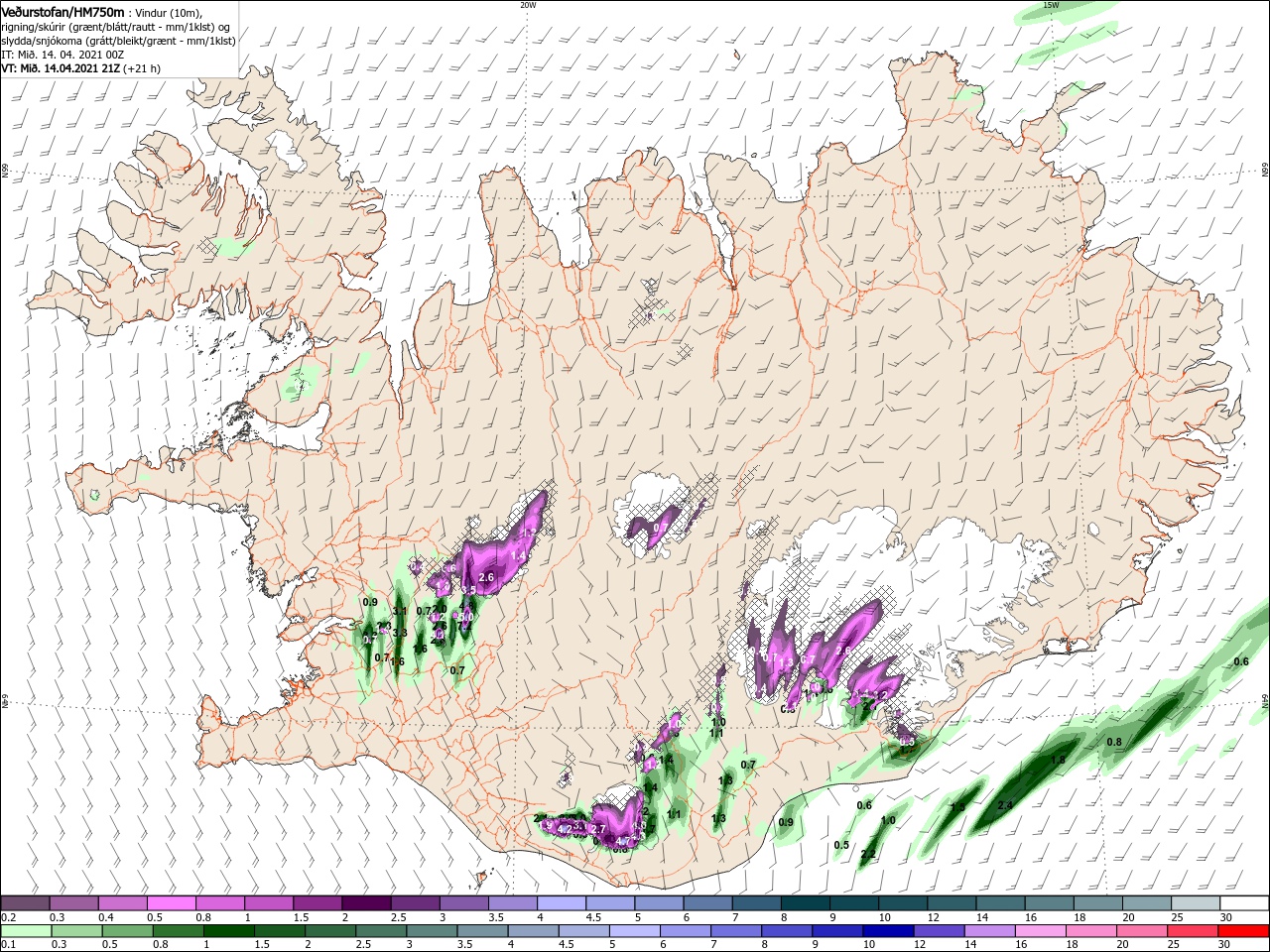Image resolution: width=1270 pixels, height=952 pixels.
Task: Click the '2.4' value in offshore rain band
Action: 1005,805
